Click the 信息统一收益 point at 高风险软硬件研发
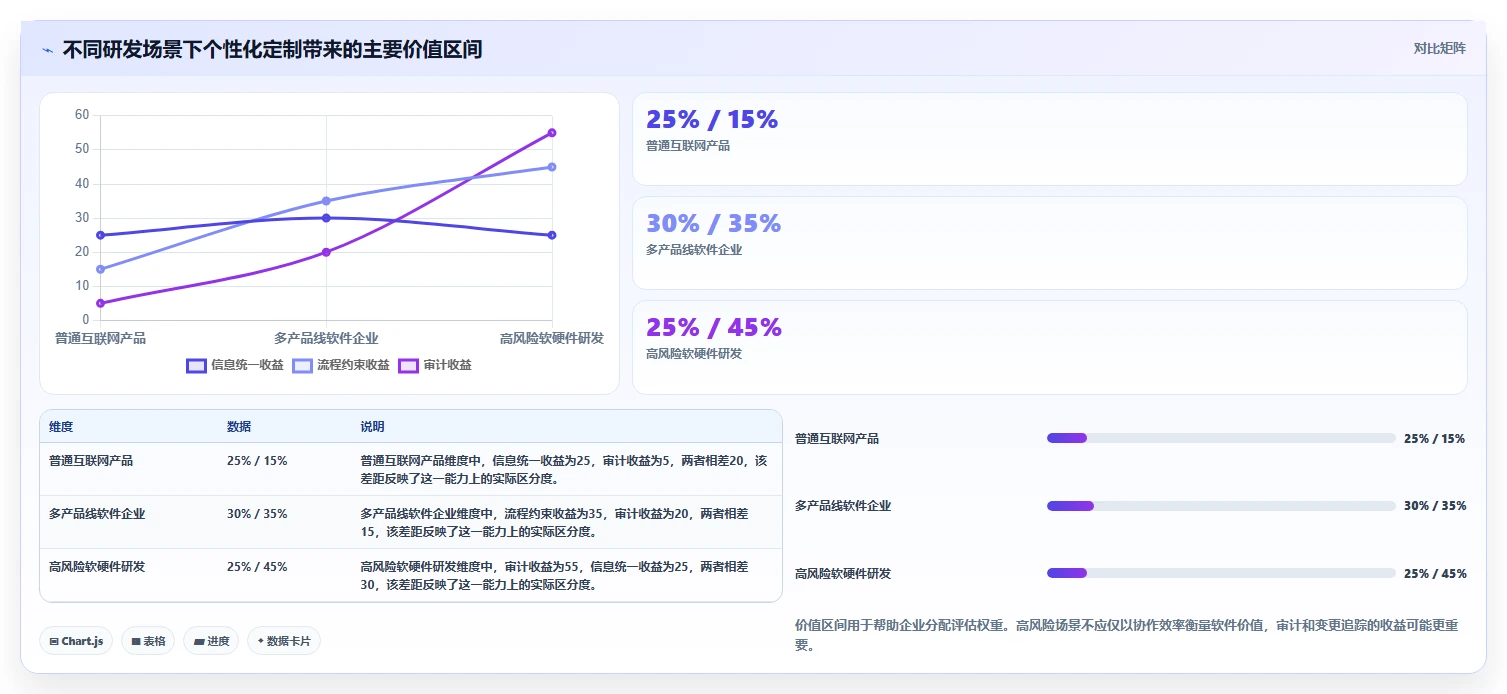1507x694 pixels. 552,235
